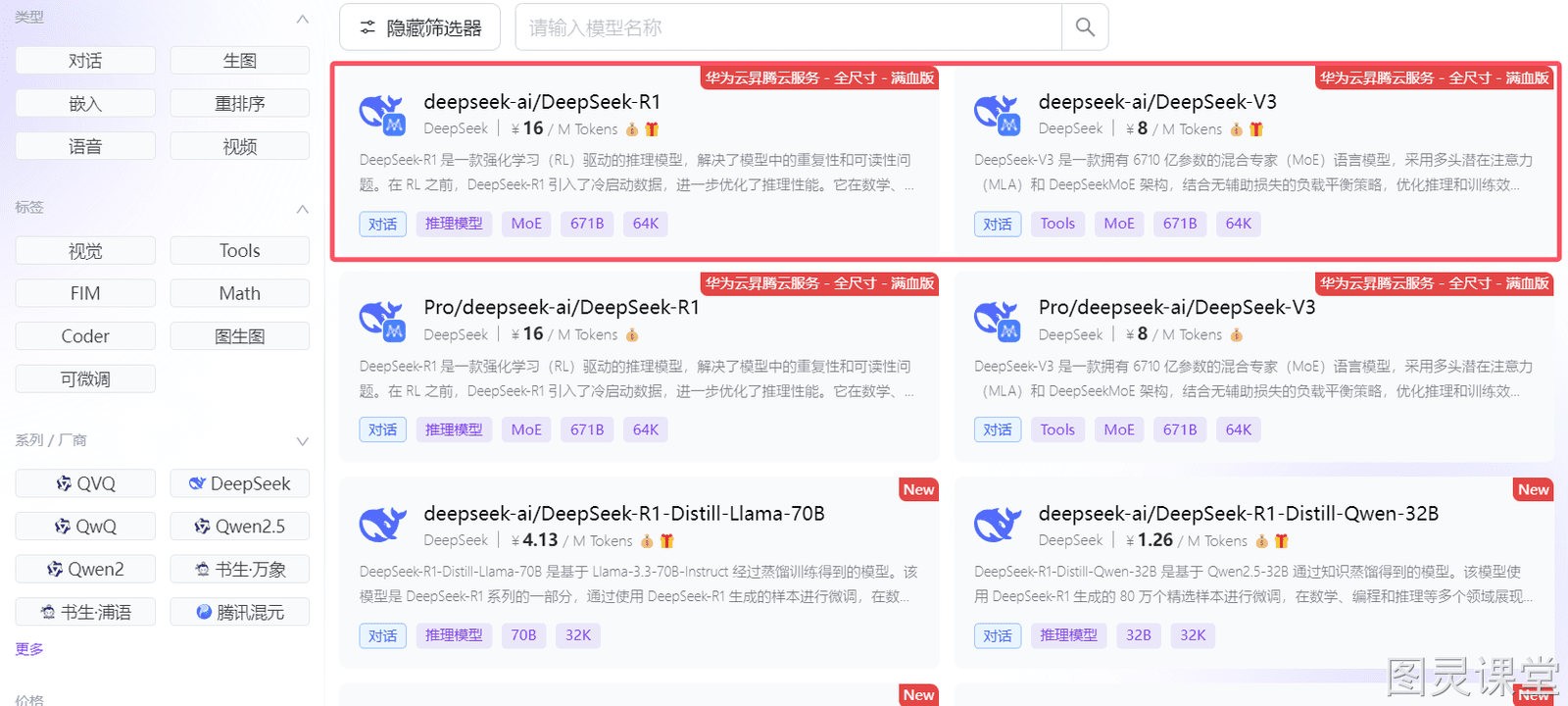Click the logo on Pro/deepseek-ai/DeepSeek-V3 card
This screenshot has height=706, width=1568.
[997, 321]
